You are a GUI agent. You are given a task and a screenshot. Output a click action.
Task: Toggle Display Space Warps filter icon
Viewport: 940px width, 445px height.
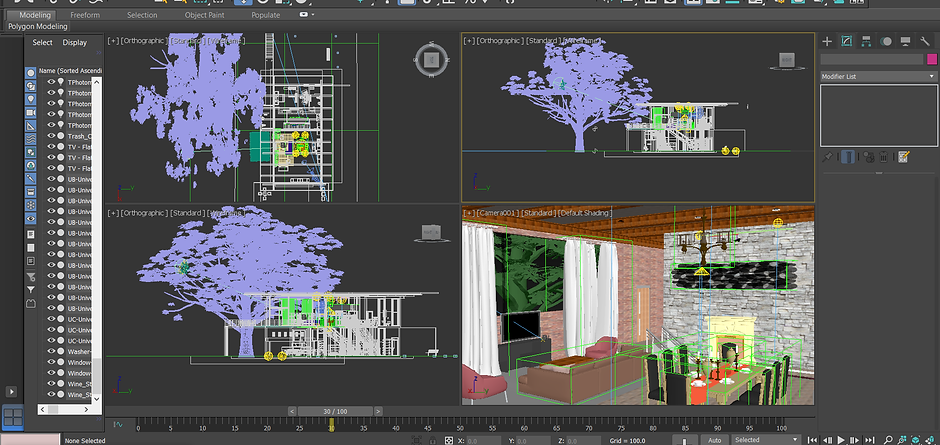31,139
